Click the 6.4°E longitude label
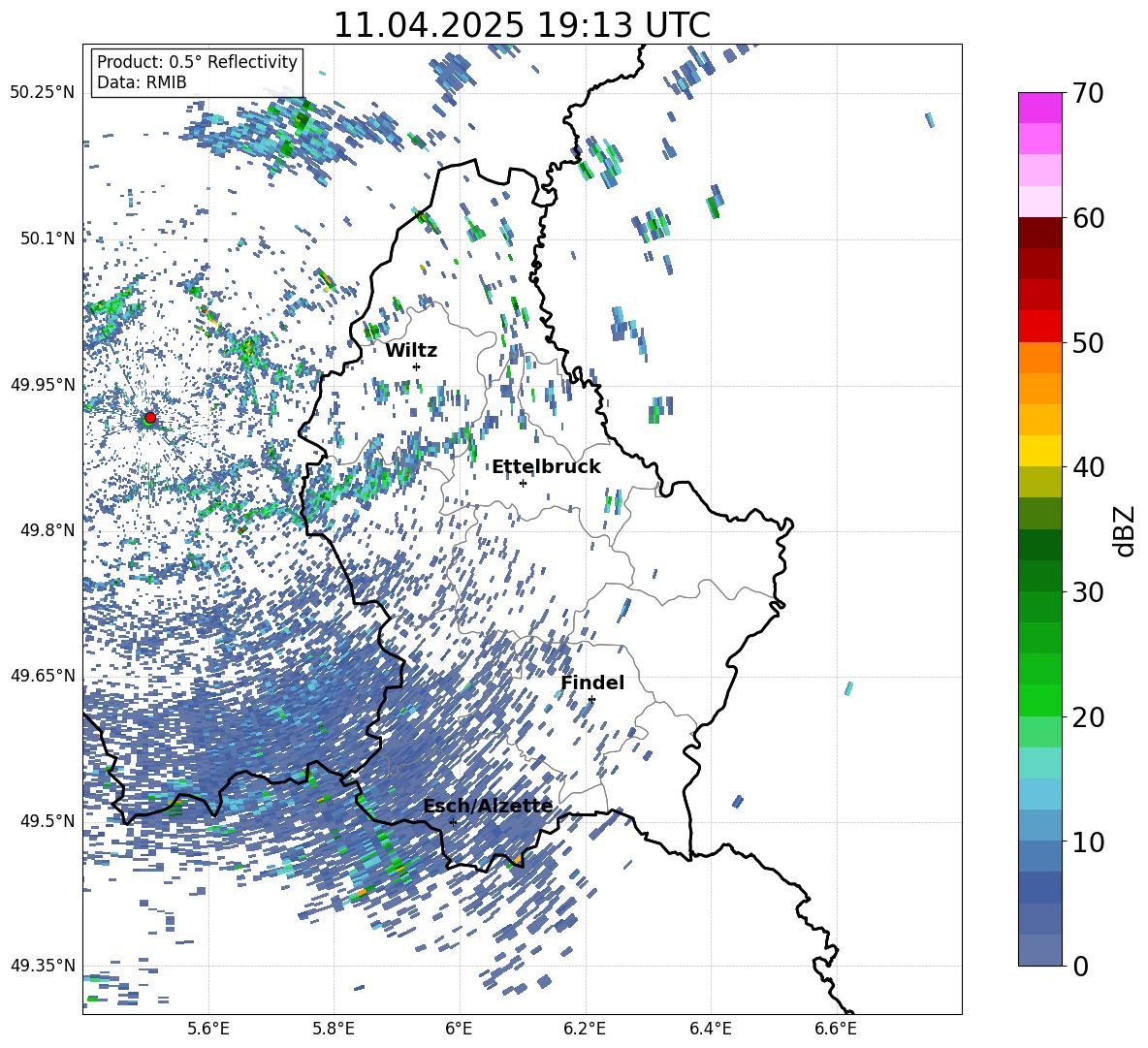Screen dimensions: 1148x1048 point(710,1029)
